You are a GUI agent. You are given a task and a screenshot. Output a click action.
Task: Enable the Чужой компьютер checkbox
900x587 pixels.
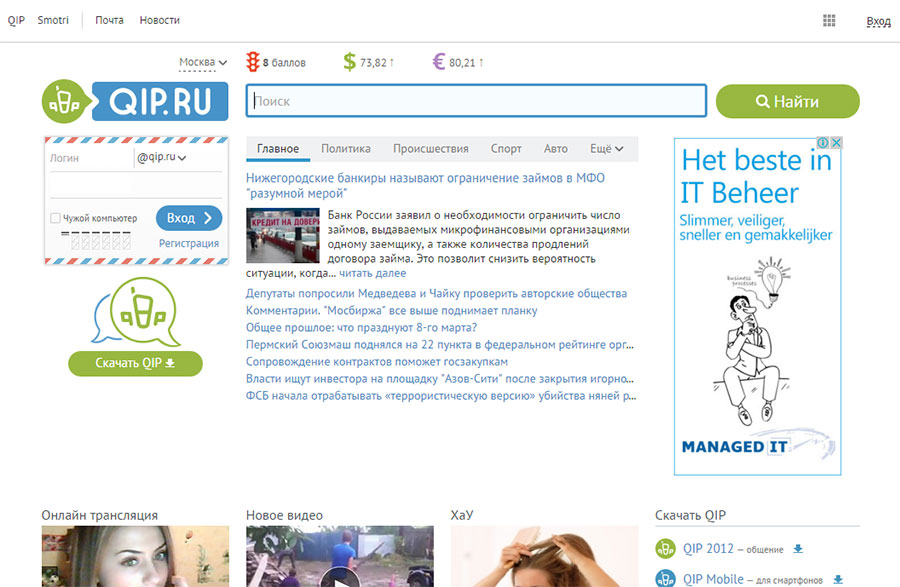point(55,218)
